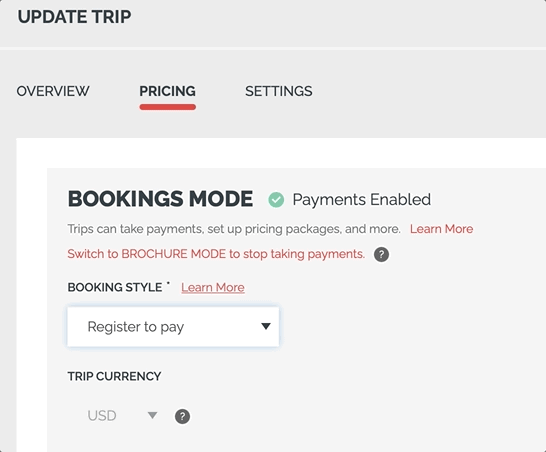Click the help icon next to USD
This screenshot has width=546, height=452.
[182, 416]
